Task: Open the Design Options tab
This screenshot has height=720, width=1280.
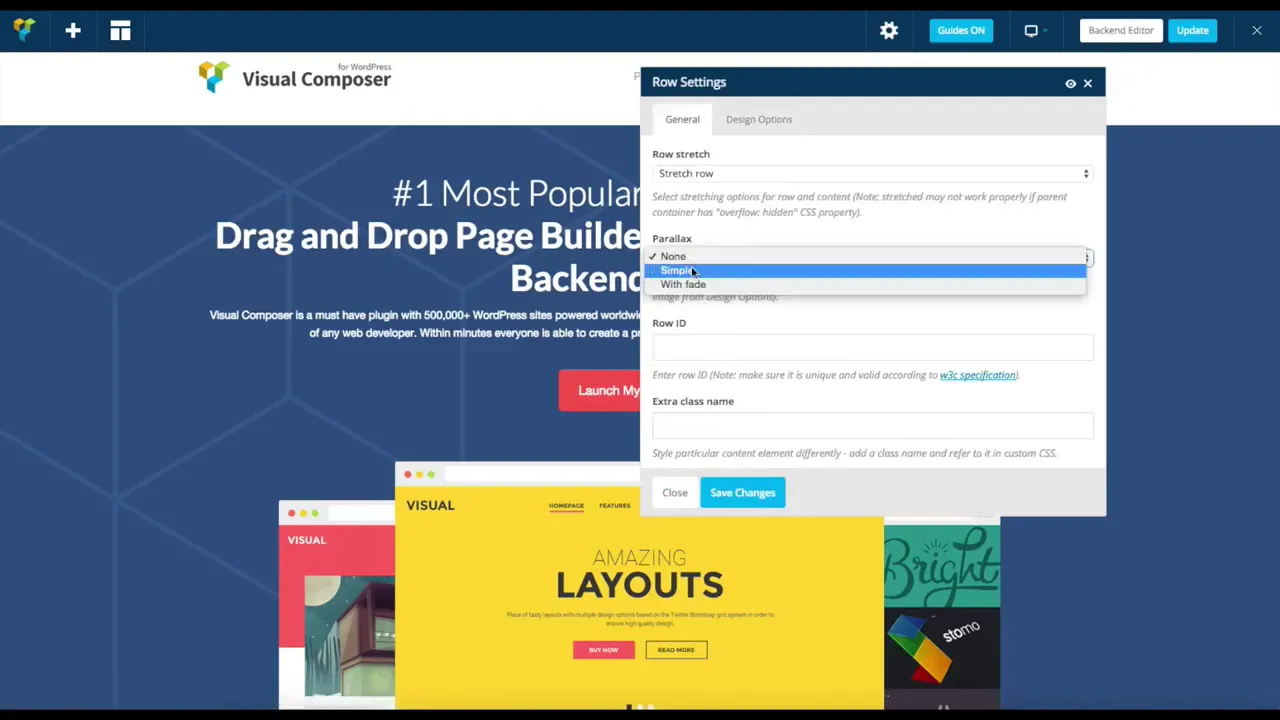Action: (x=759, y=119)
